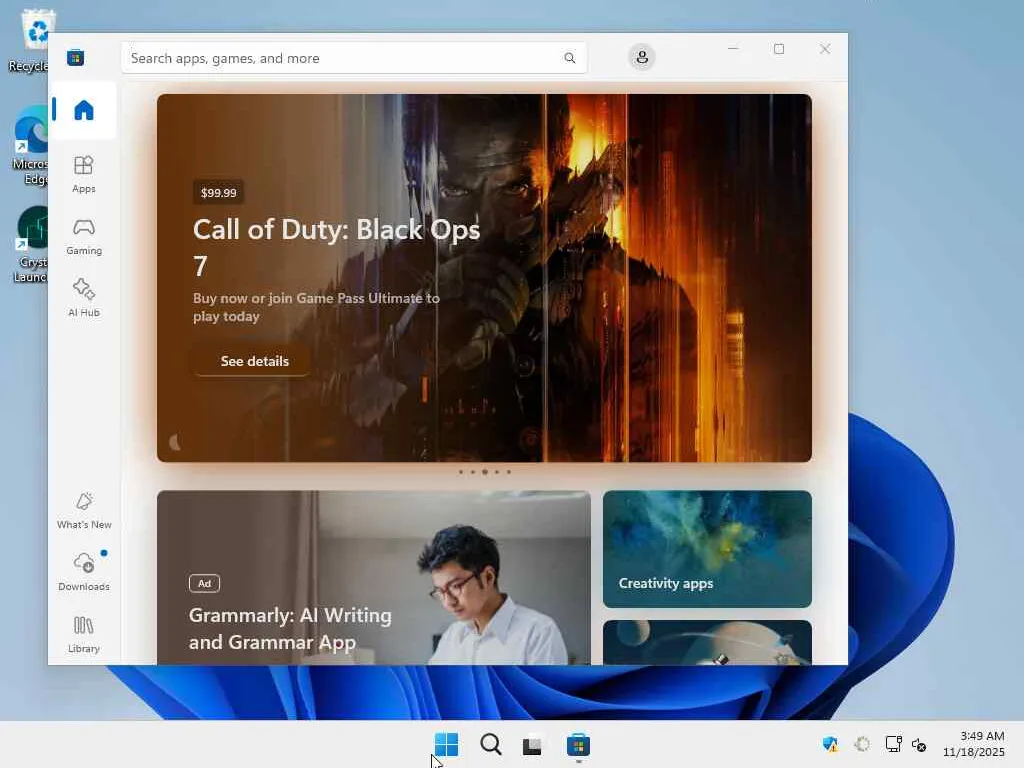Open the Call of Duty: Black Ops 7 title
Image resolution: width=1024 pixels, height=768 pixels.
[336, 247]
